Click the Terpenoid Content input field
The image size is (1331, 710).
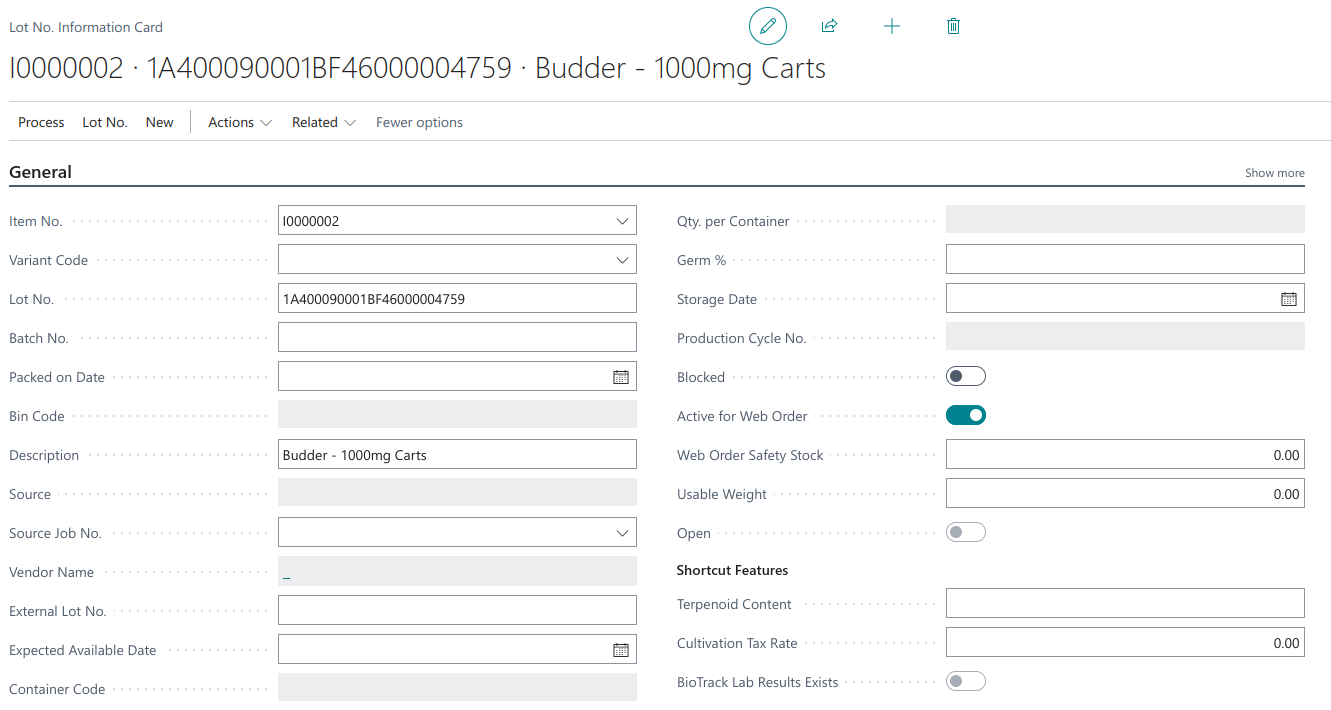tap(1125, 604)
